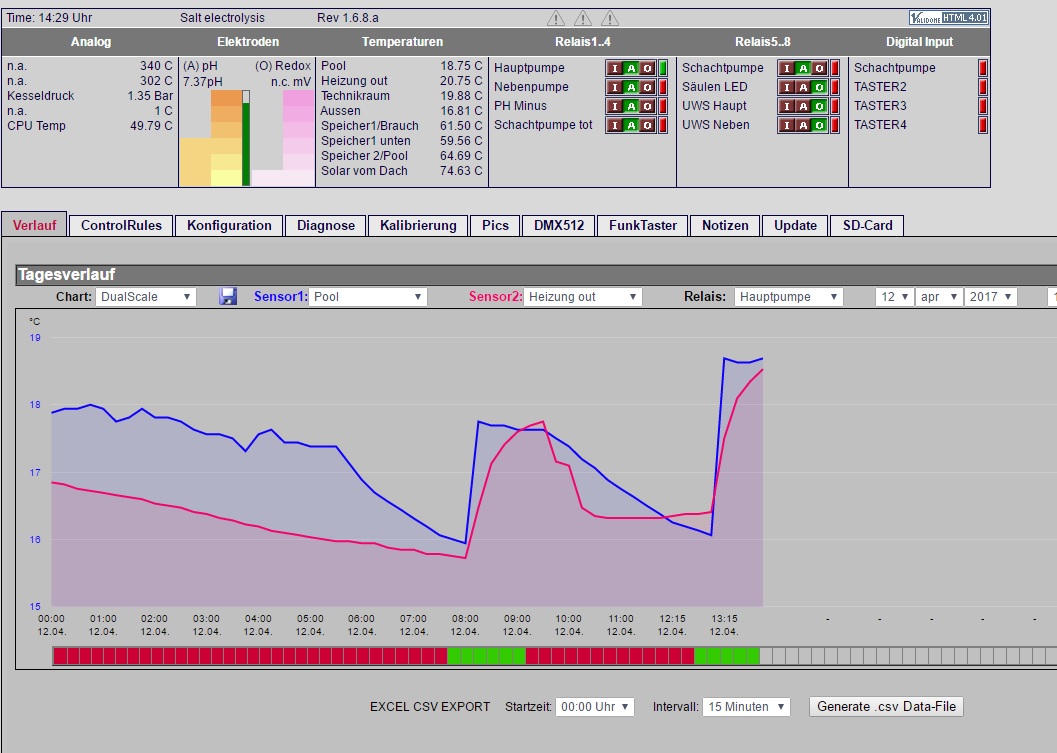Click the TASTER2 red input indicator
This screenshot has width=1057, height=753.
983,86
